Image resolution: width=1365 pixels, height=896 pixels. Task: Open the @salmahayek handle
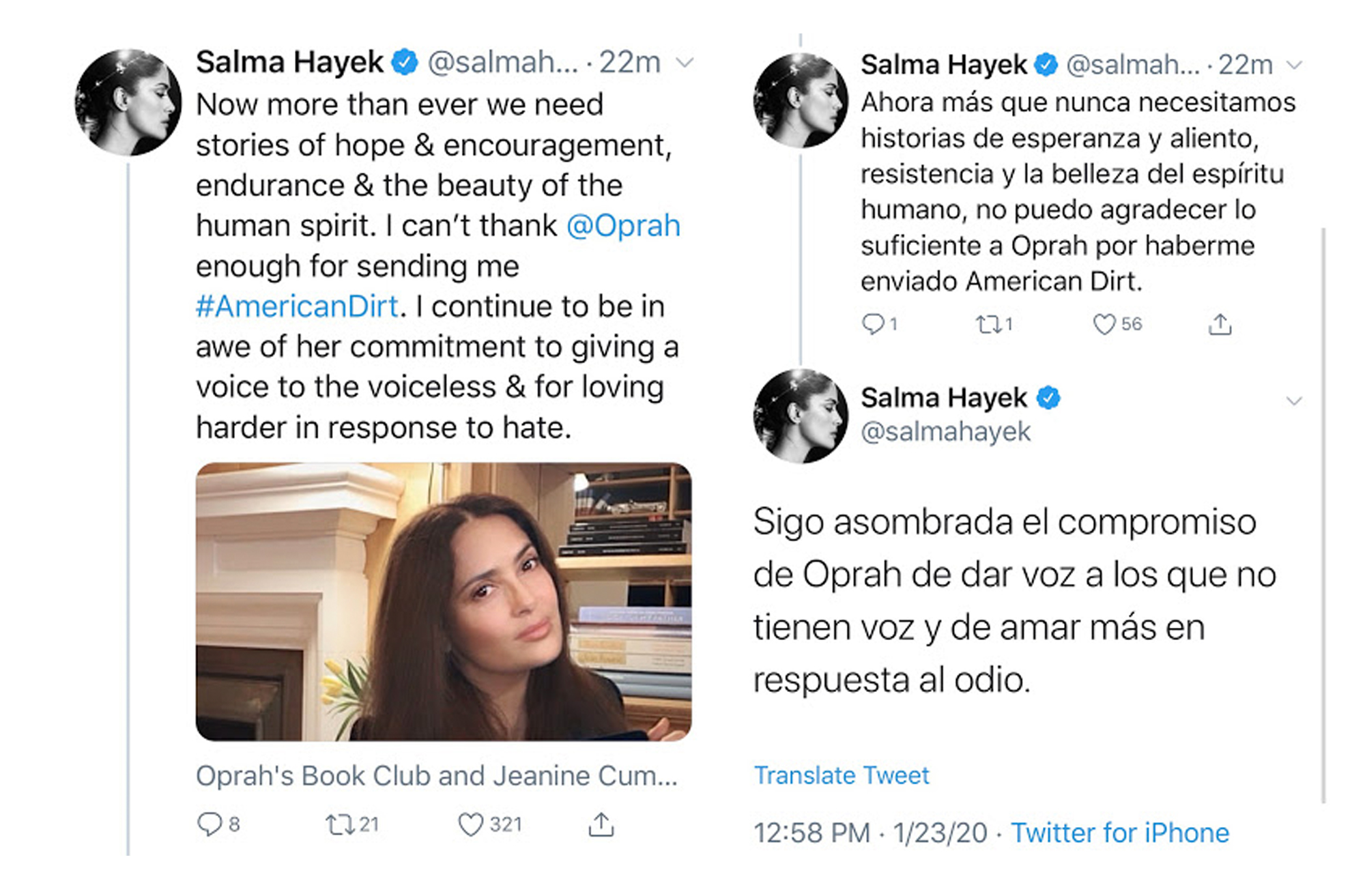tap(945, 431)
